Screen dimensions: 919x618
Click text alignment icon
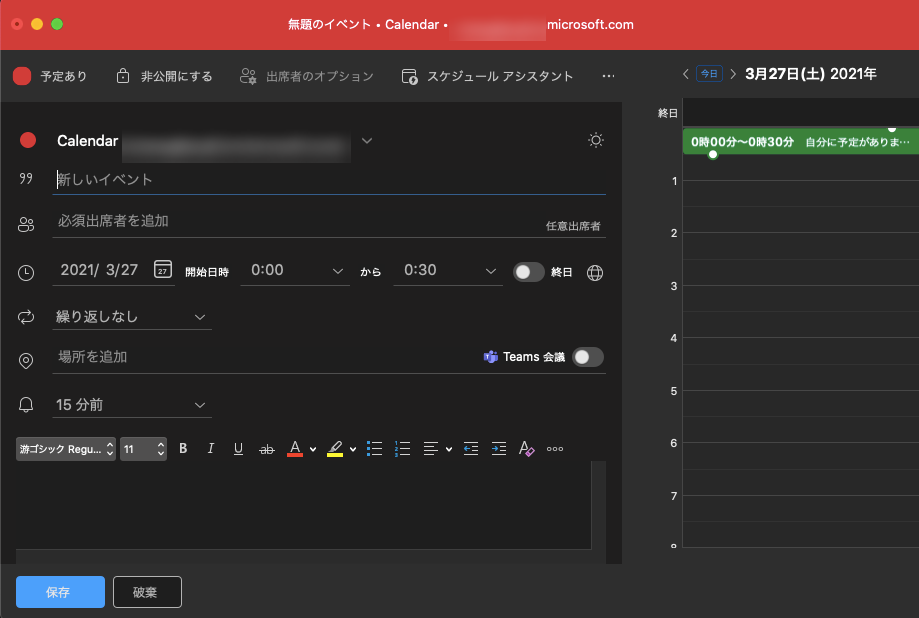click(431, 449)
